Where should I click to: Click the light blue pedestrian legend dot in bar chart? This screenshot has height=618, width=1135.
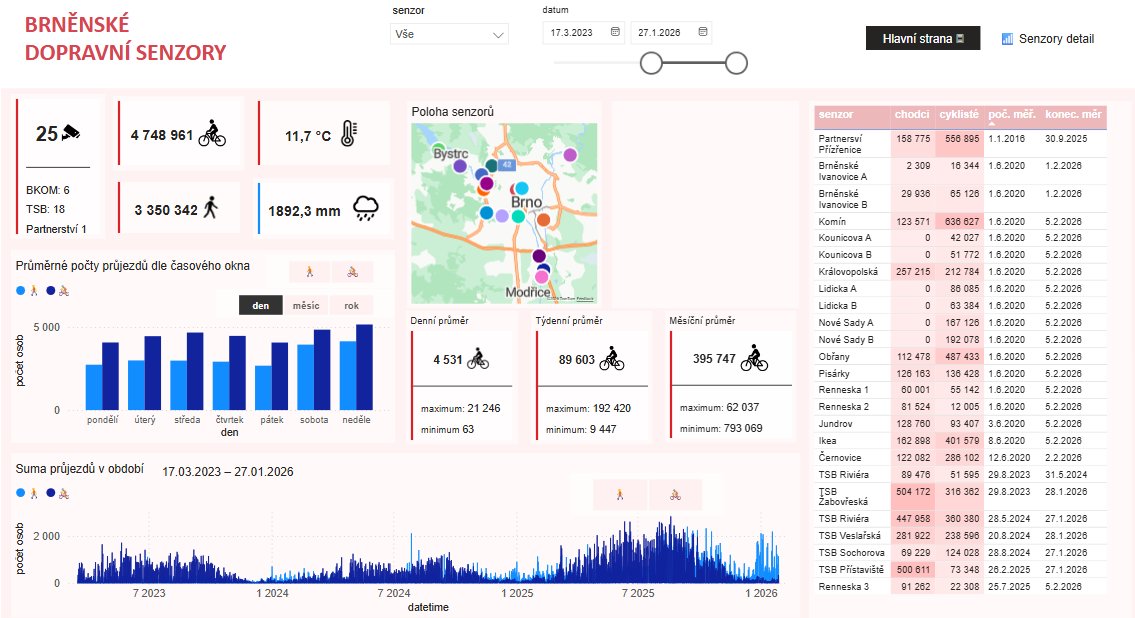point(20,291)
